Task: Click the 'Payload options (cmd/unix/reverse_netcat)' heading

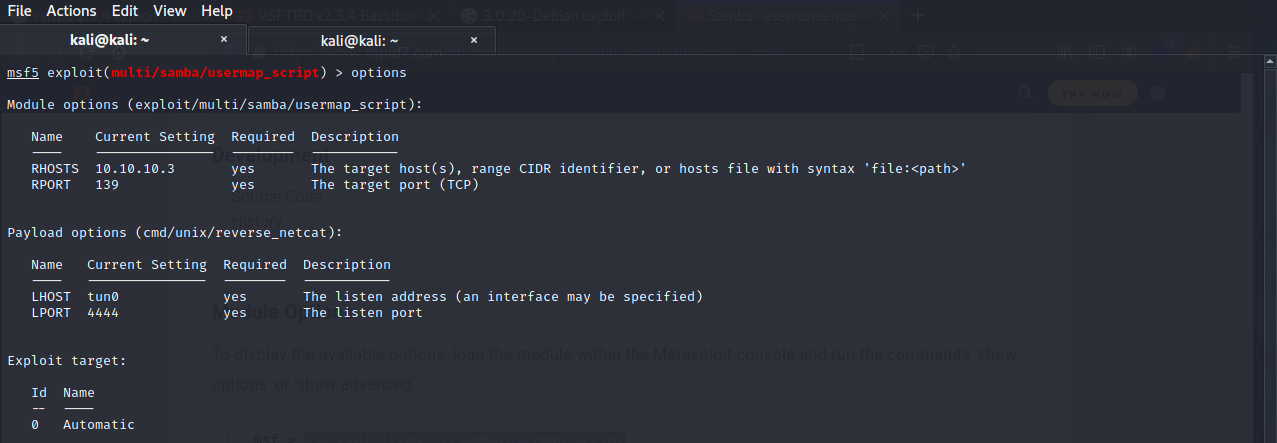Action: click(x=175, y=232)
